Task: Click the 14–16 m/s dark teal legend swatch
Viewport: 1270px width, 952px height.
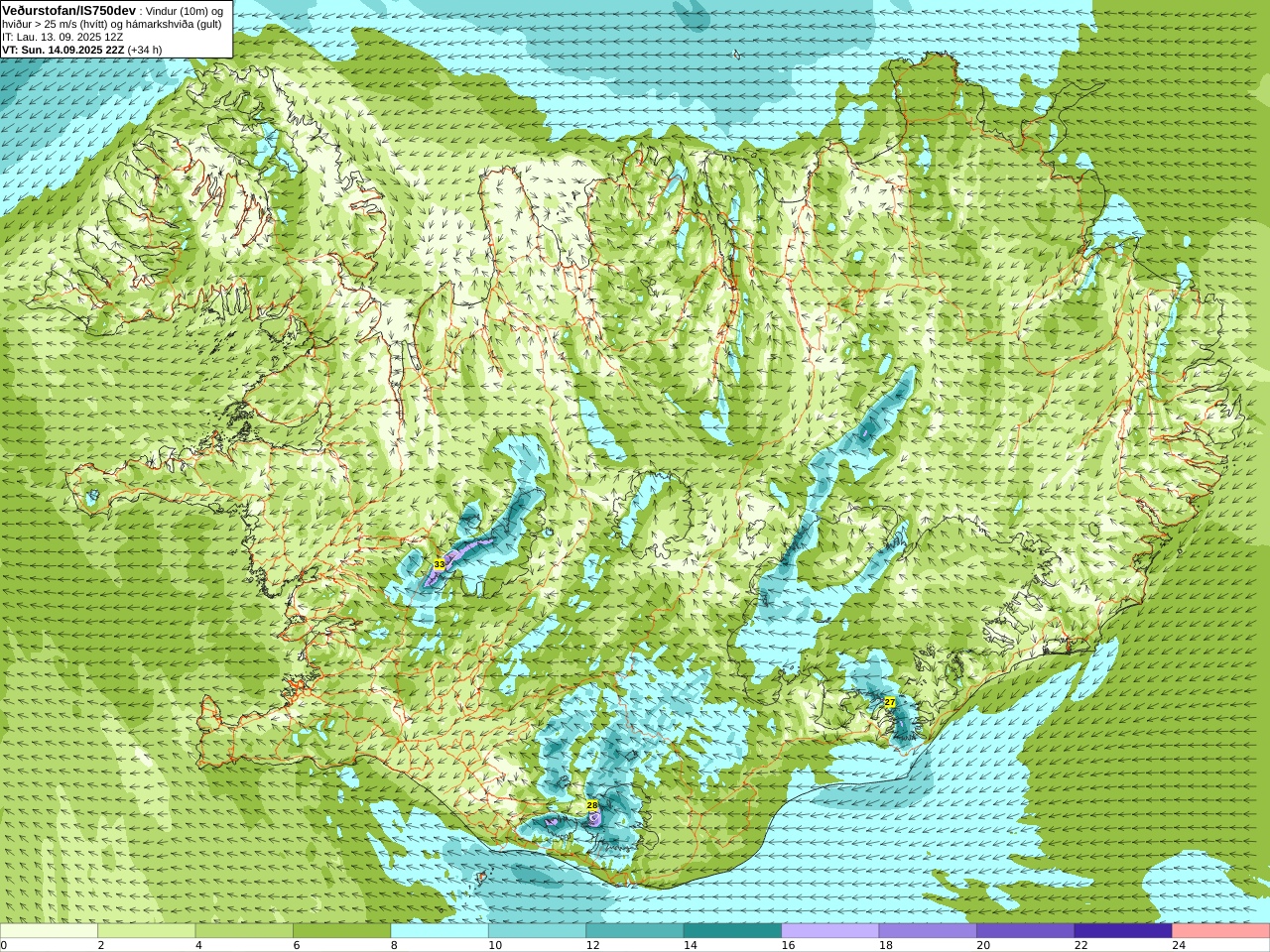Action: pyautogui.click(x=732, y=931)
